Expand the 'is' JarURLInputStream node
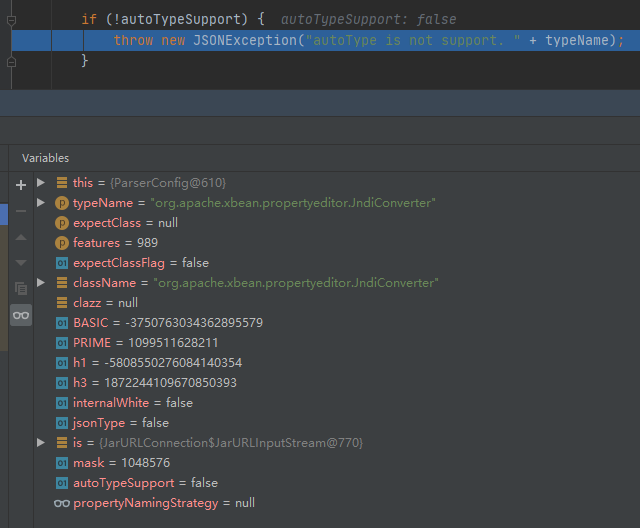 point(41,443)
